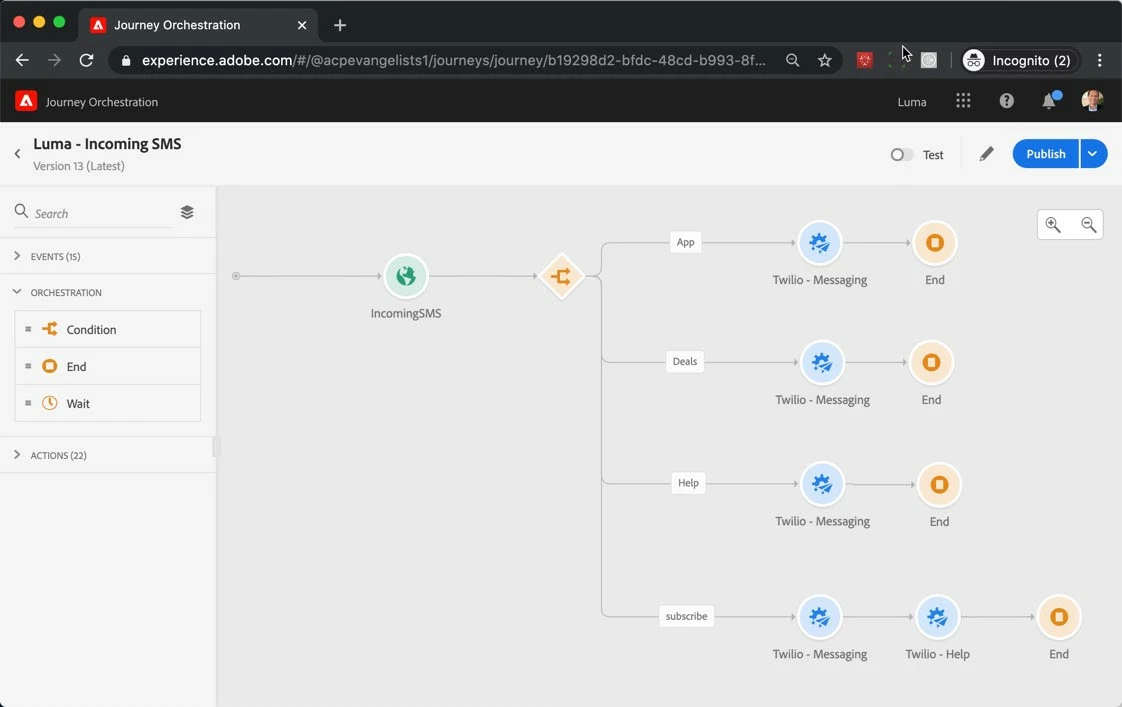This screenshot has width=1122, height=707.
Task: Click the IncomingSMS event node
Action: [406, 276]
